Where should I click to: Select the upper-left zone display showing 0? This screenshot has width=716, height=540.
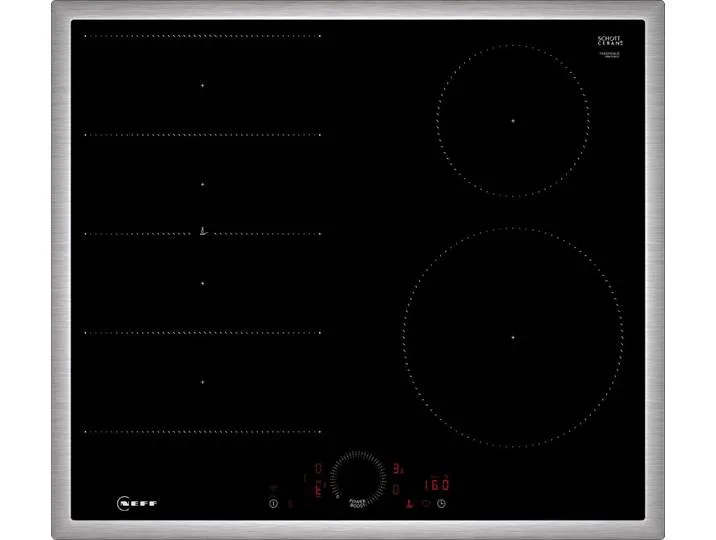319,468
